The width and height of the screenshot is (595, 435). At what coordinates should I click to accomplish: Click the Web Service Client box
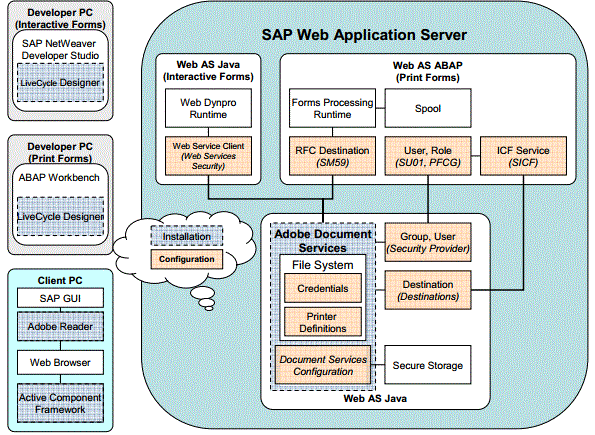pos(208,156)
